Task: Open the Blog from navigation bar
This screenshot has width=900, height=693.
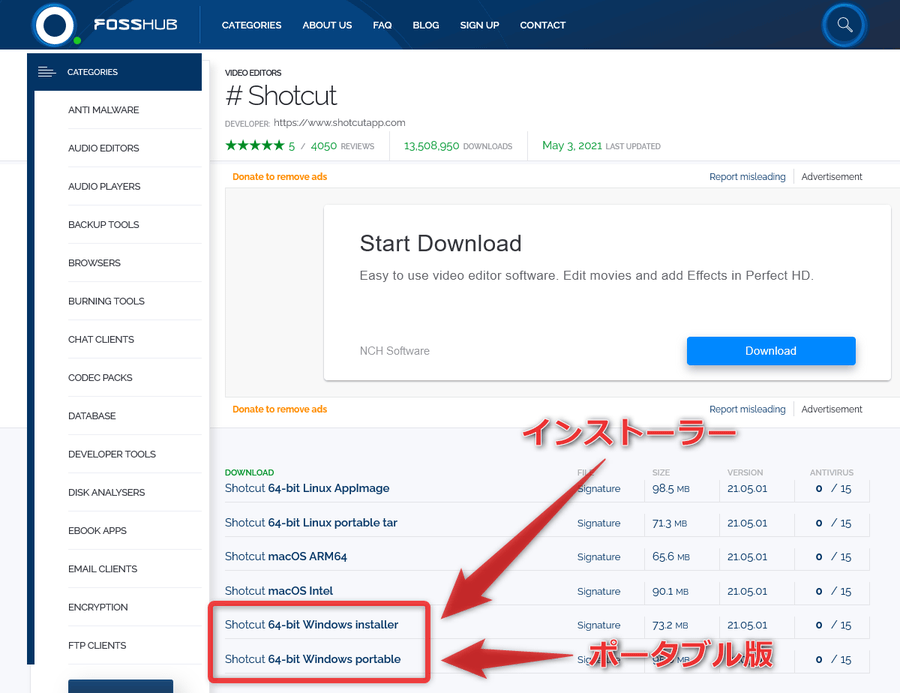Action: (426, 25)
